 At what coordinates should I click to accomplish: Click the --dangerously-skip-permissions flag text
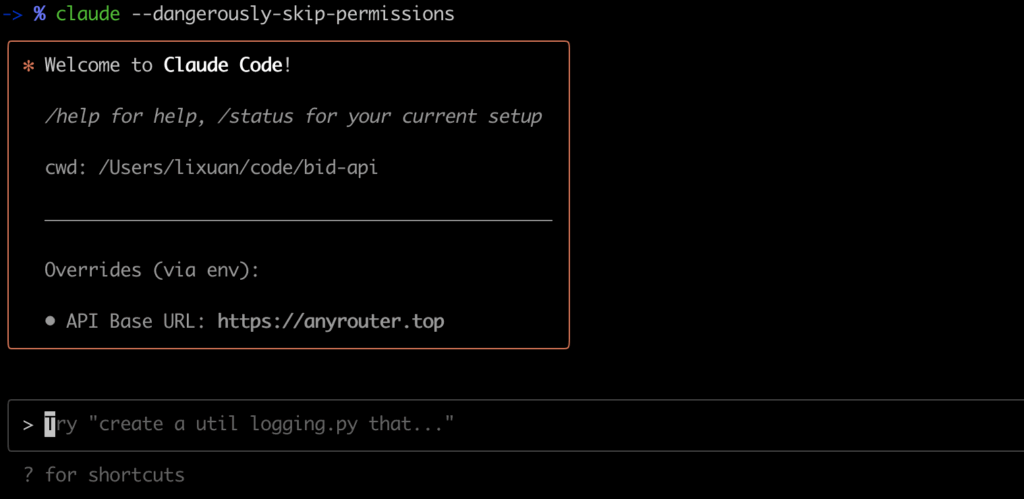click(293, 14)
